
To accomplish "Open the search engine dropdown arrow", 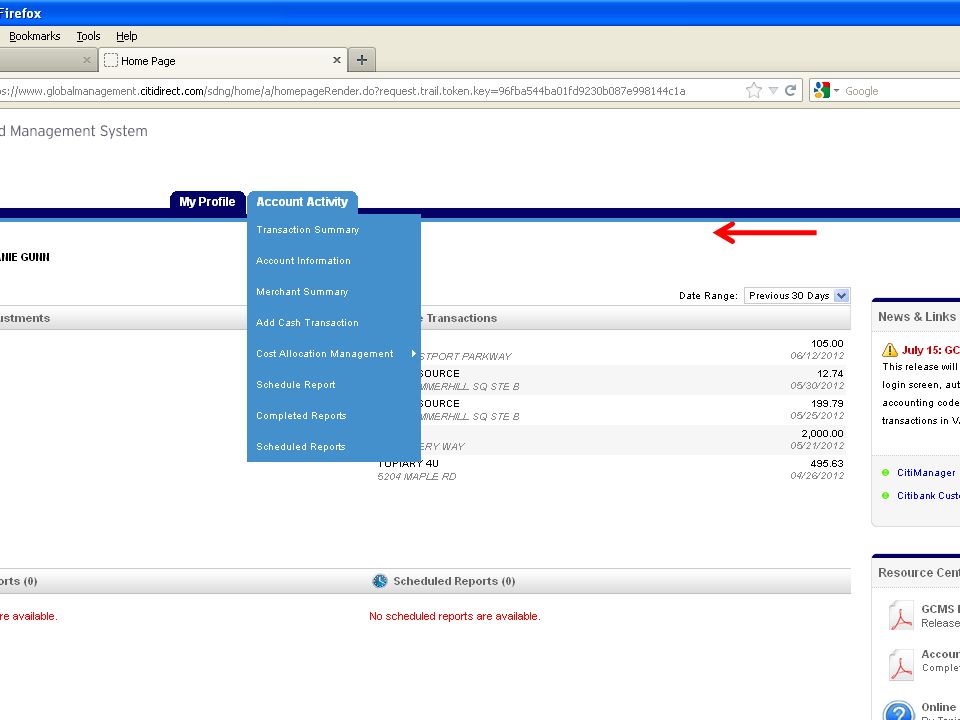I will 836,91.
